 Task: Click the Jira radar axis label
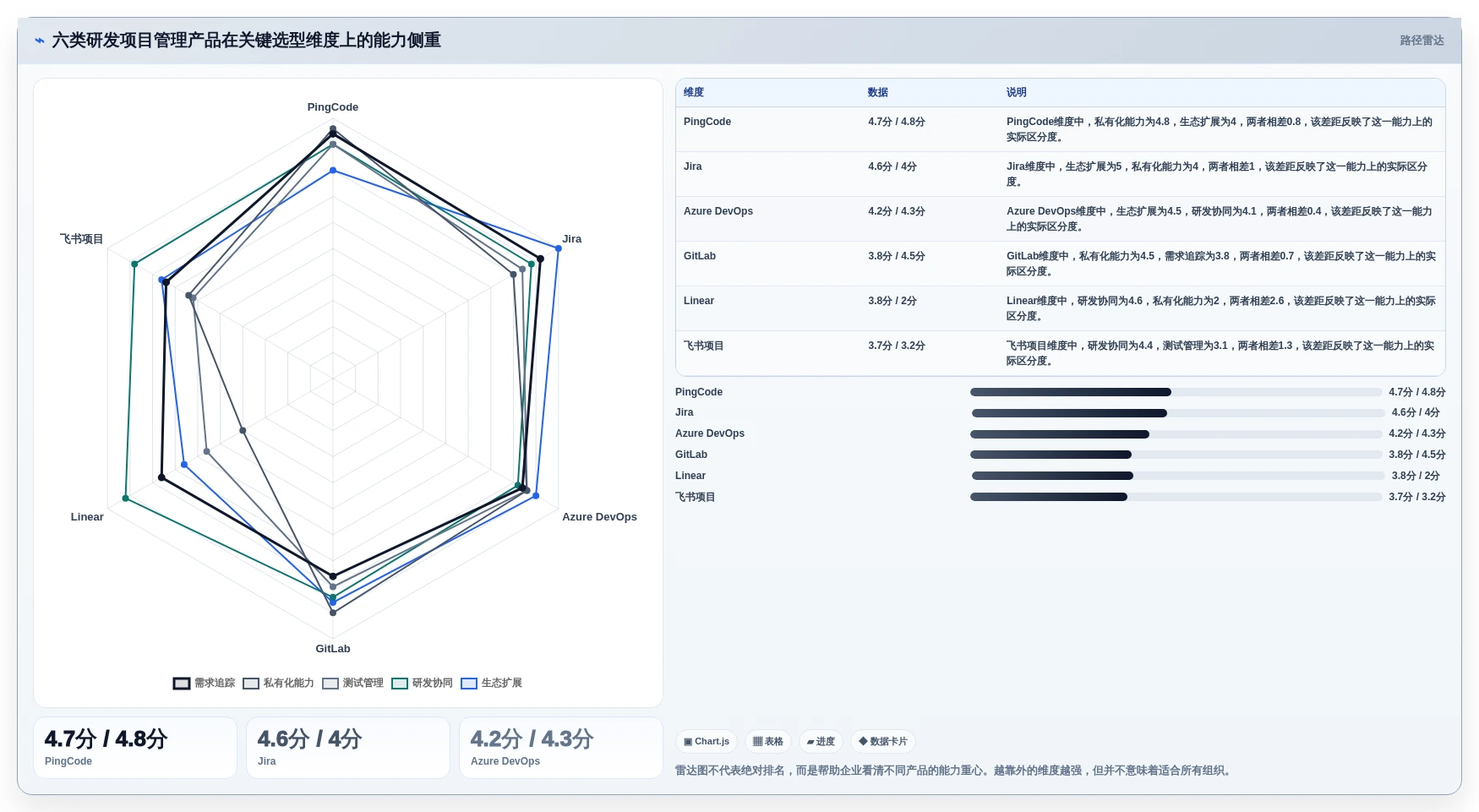click(x=572, y=239)
